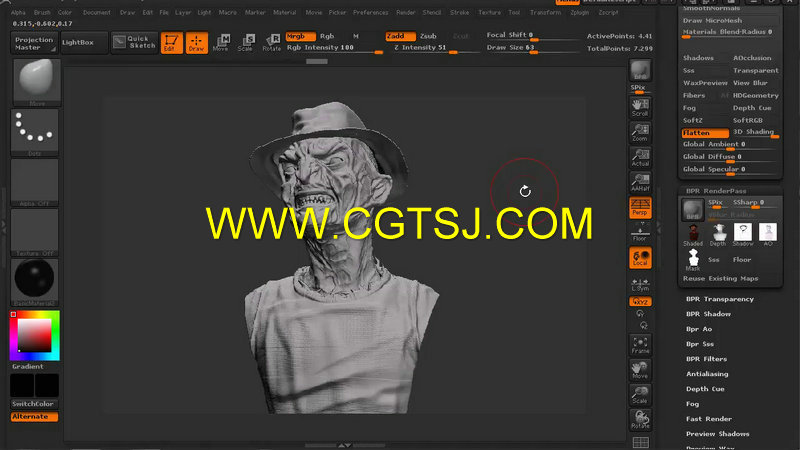
Task: Switch to Rotate mode in top shelf
Action: (x=271, y=43)
